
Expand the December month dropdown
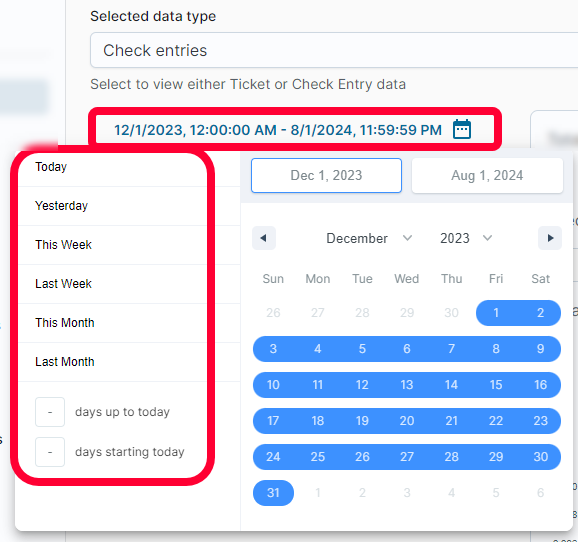[x=369, y=238]
